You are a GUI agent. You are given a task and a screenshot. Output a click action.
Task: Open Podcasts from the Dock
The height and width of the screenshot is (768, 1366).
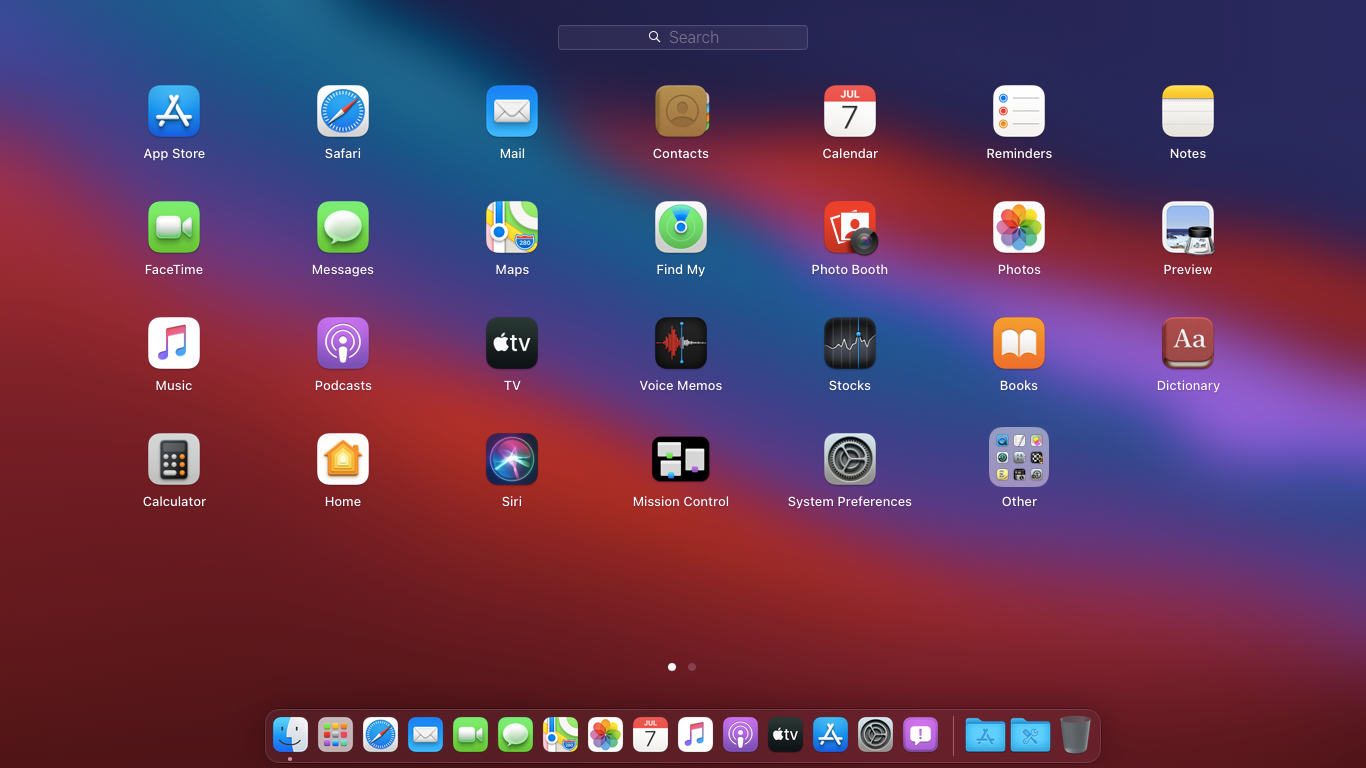741,735
